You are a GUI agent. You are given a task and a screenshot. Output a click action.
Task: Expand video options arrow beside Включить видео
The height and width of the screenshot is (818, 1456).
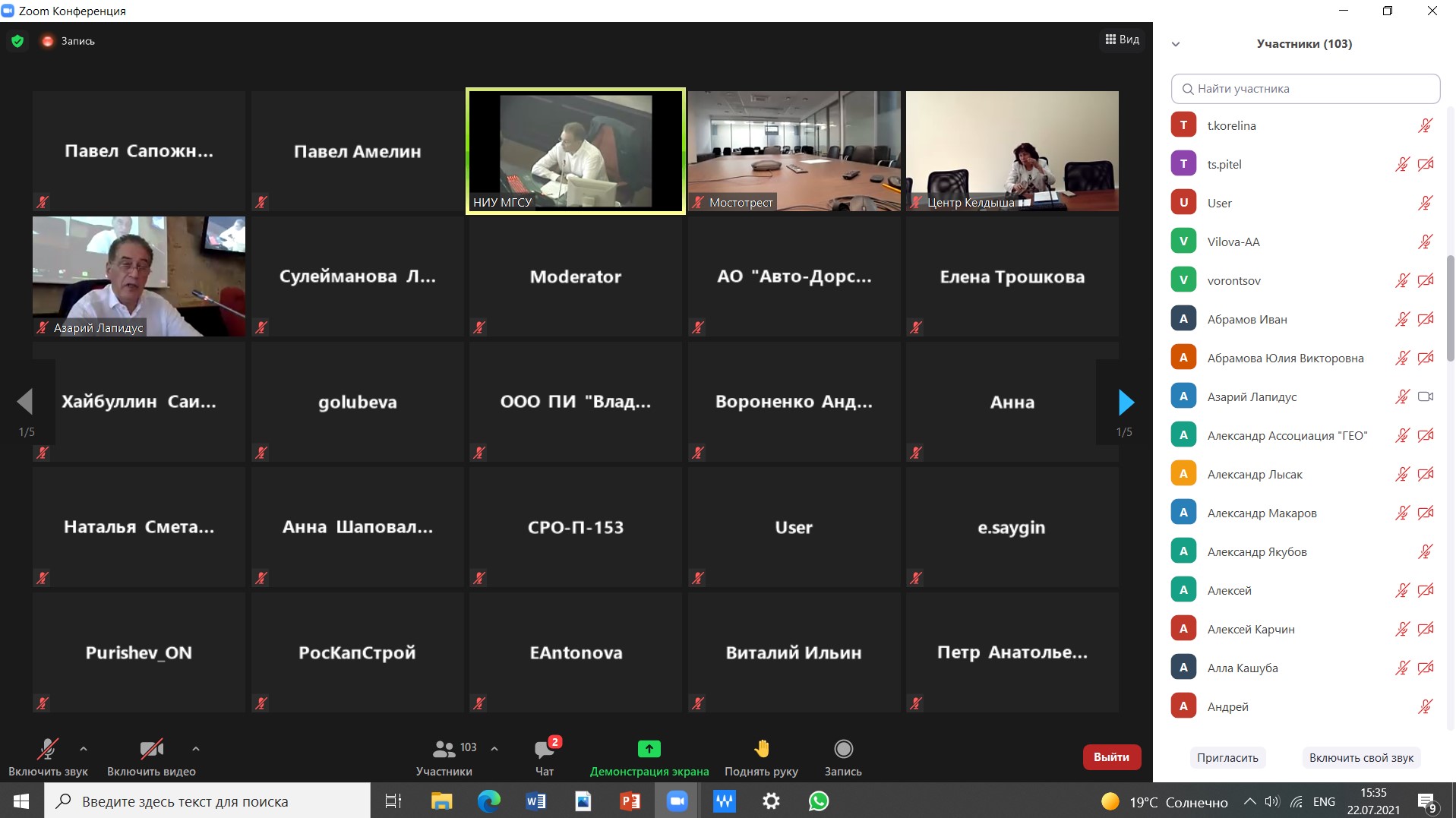pyautogui.click(x=196, y=749)
